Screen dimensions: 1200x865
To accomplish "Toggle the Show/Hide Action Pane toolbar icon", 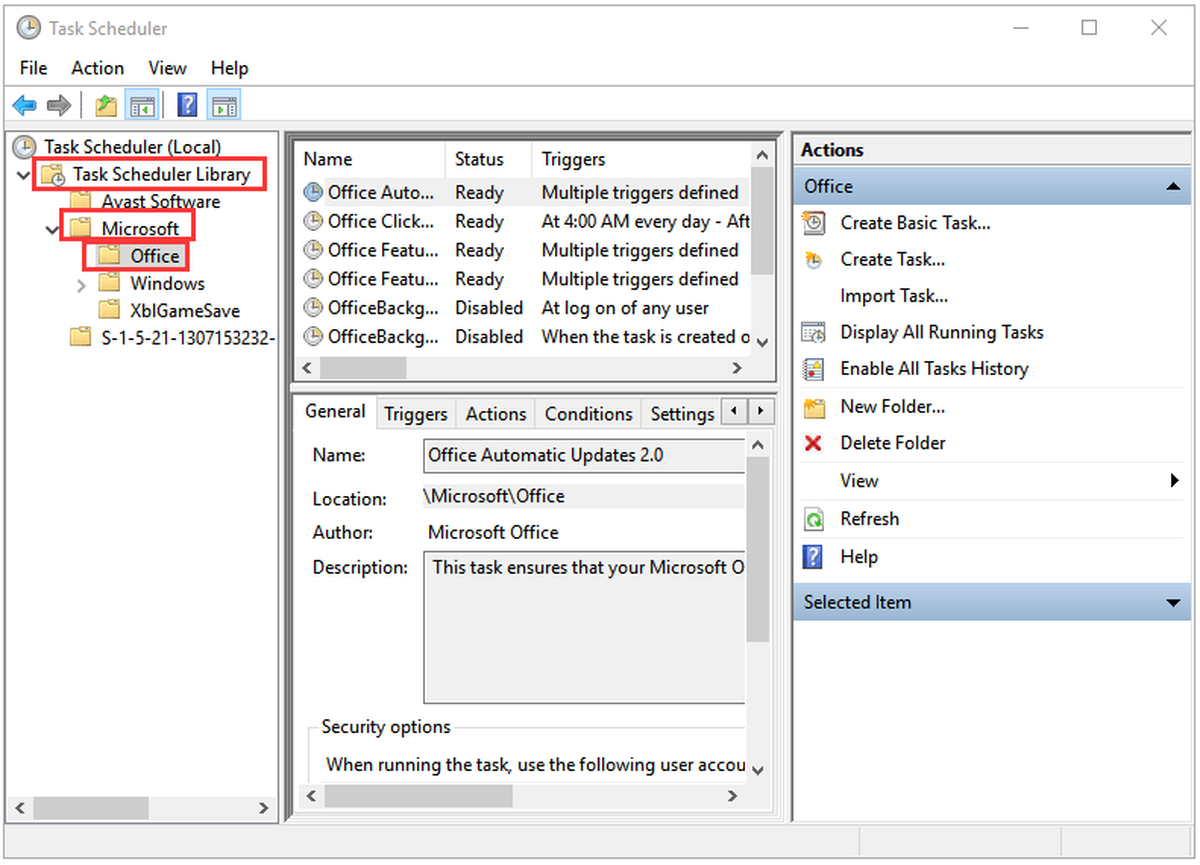I will (224, 105).
